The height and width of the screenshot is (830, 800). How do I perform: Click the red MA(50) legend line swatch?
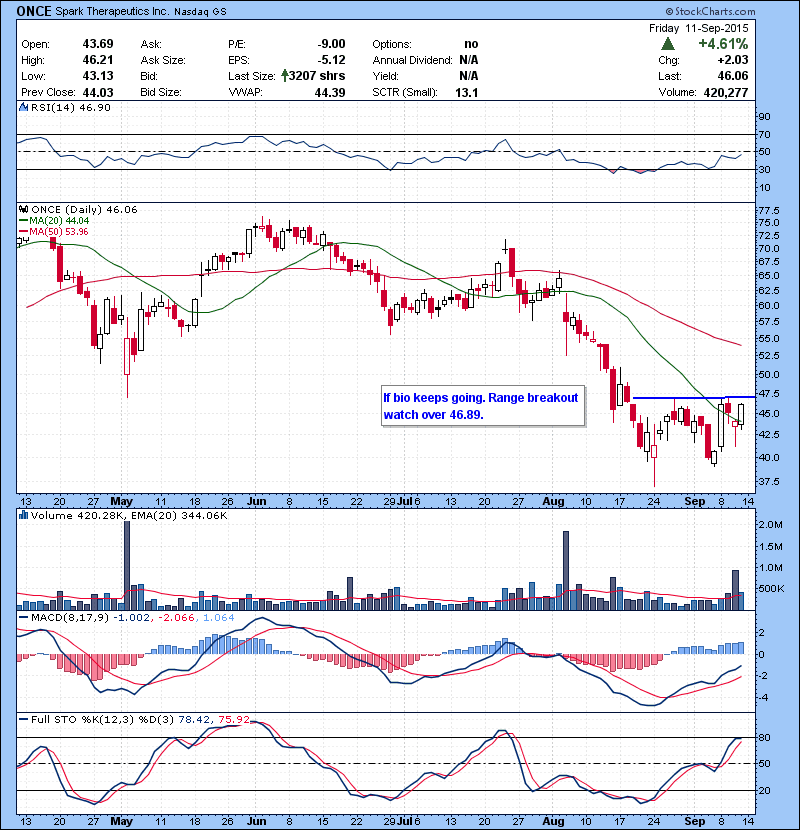pos(23,232)
